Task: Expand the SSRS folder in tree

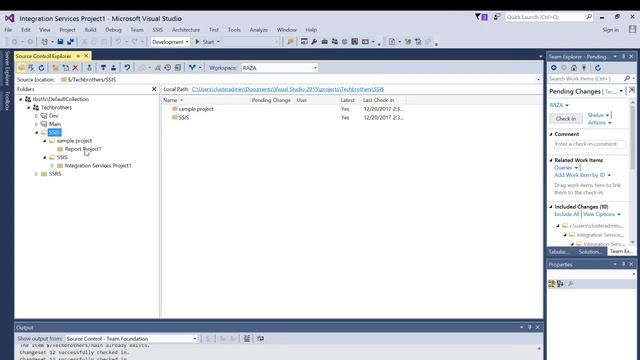Action: point(36,174)
